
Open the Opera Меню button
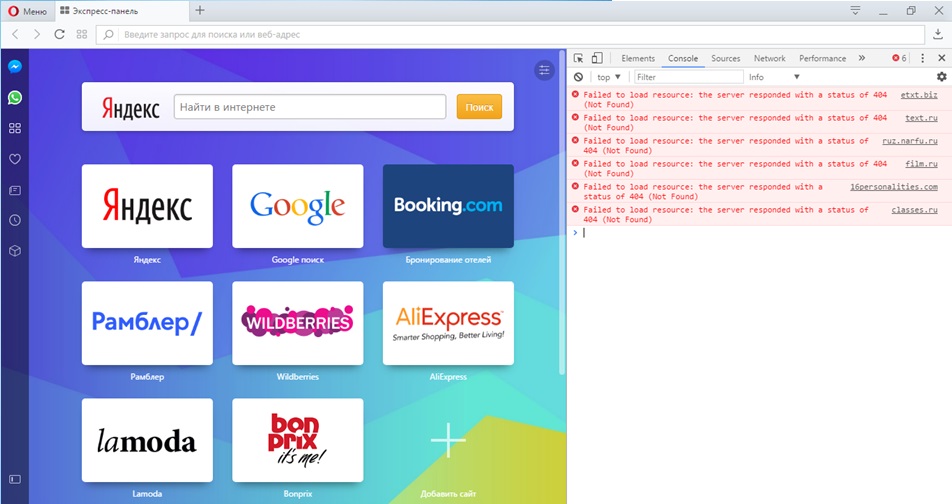click(x=27, y=11)
